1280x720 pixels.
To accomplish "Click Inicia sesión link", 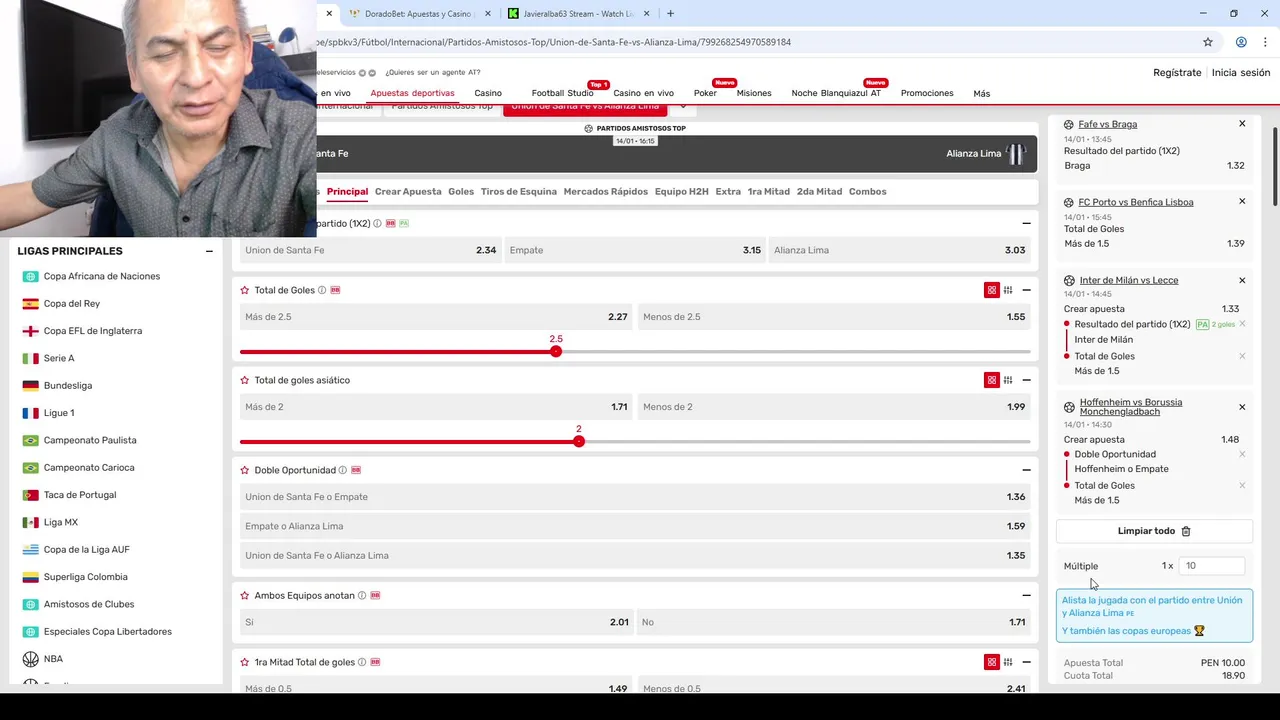I will pyautogui.click(x=1241, y=73).
